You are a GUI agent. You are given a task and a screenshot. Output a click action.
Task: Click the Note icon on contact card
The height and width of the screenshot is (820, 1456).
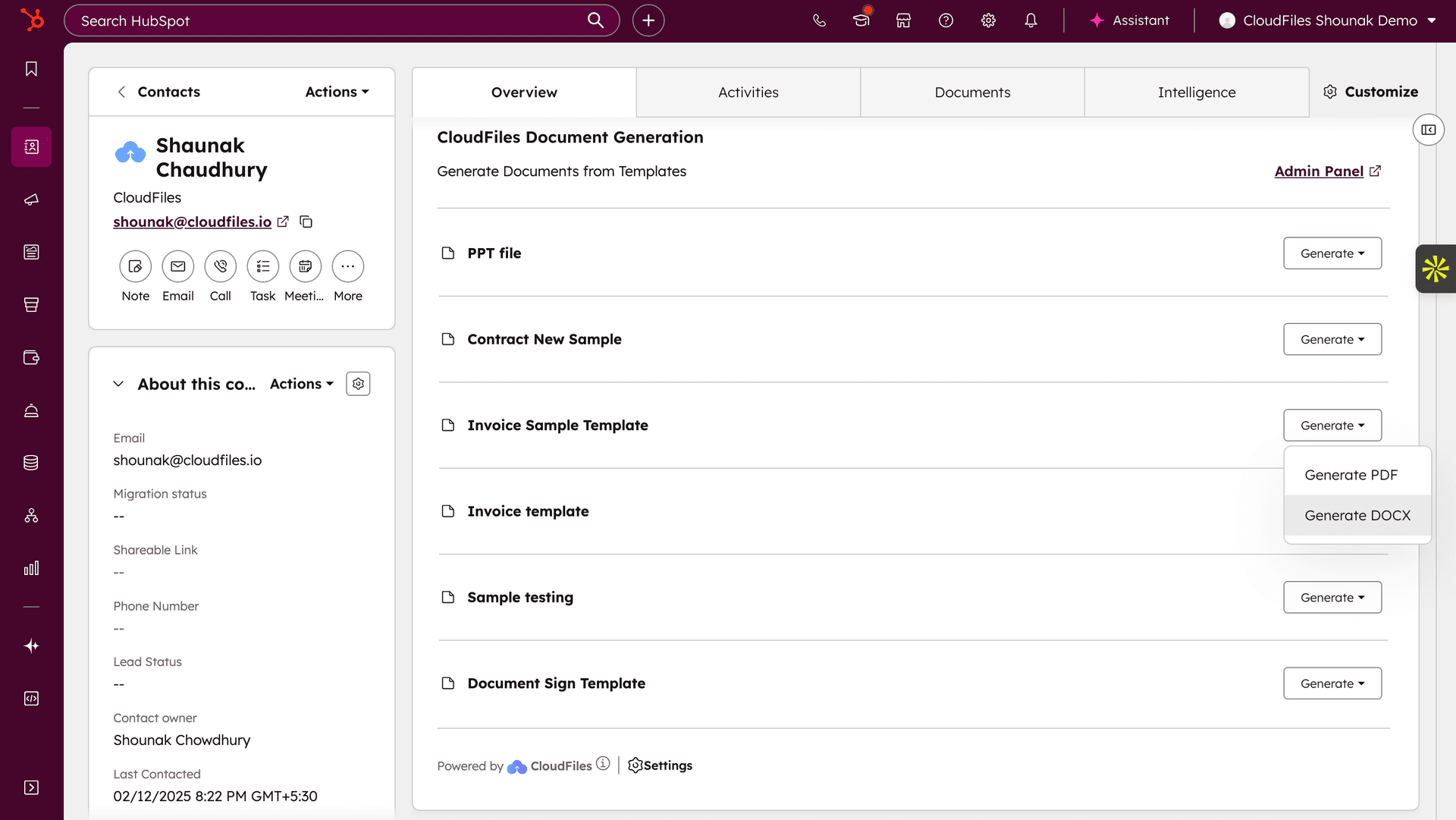135,266
